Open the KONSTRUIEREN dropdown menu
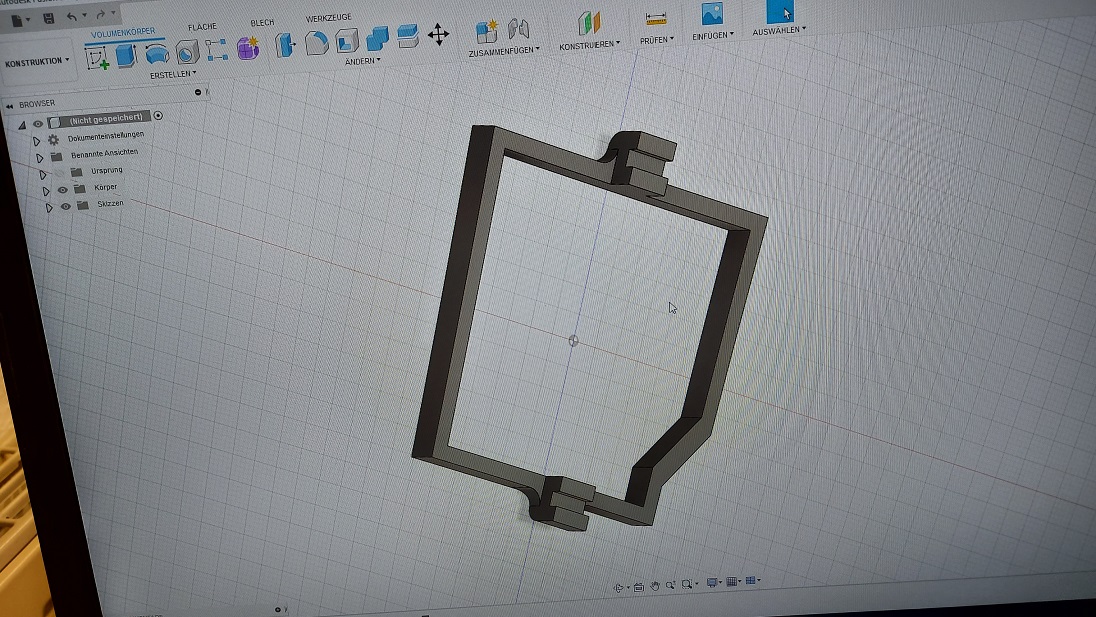Viewport: 1096px width, 617px height. pyautogui.click(x=589, y=45)
